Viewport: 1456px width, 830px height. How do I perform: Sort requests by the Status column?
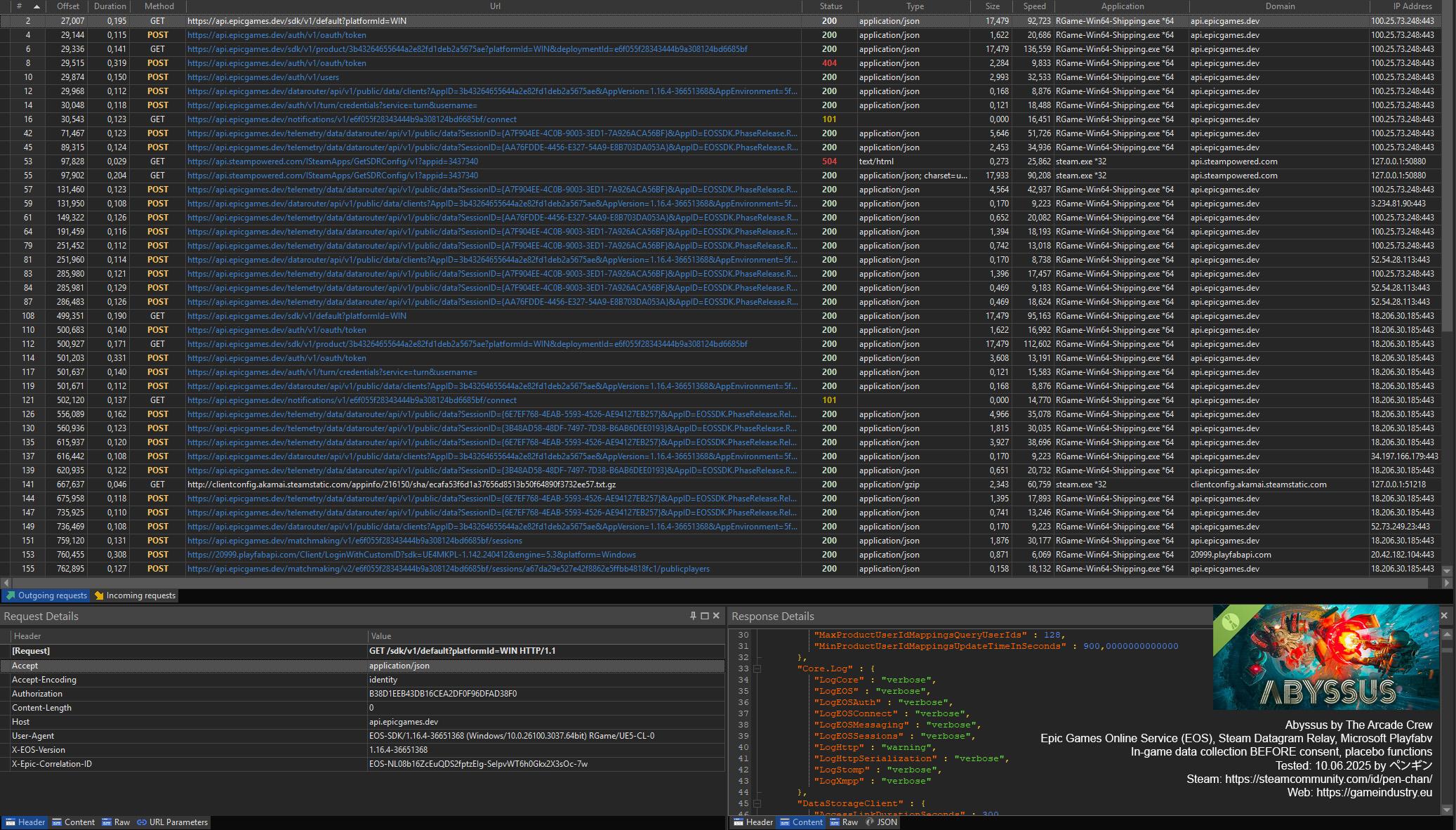(830, 6)
